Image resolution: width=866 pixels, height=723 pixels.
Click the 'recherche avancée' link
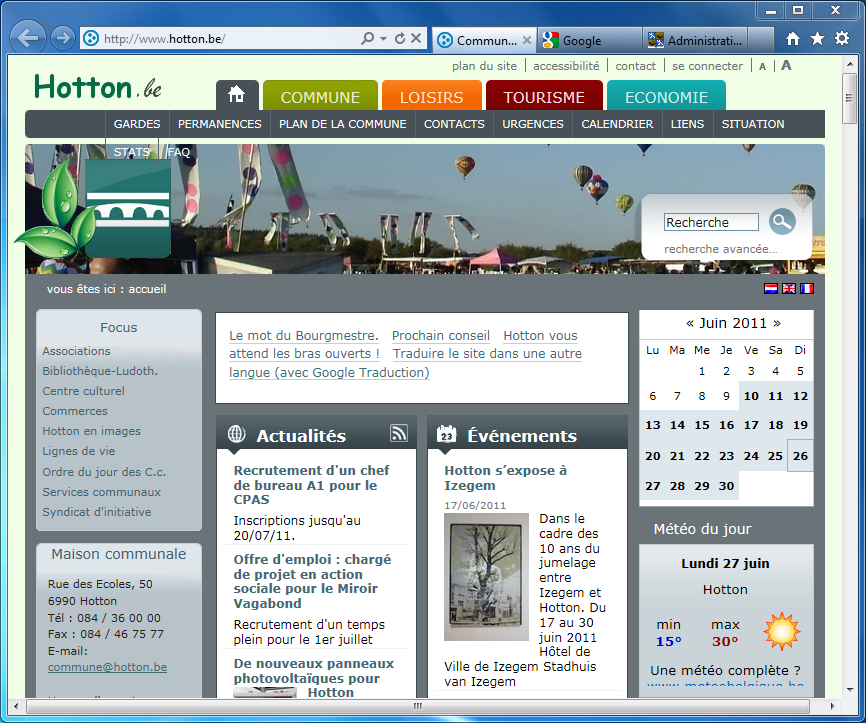click(720, 248)
